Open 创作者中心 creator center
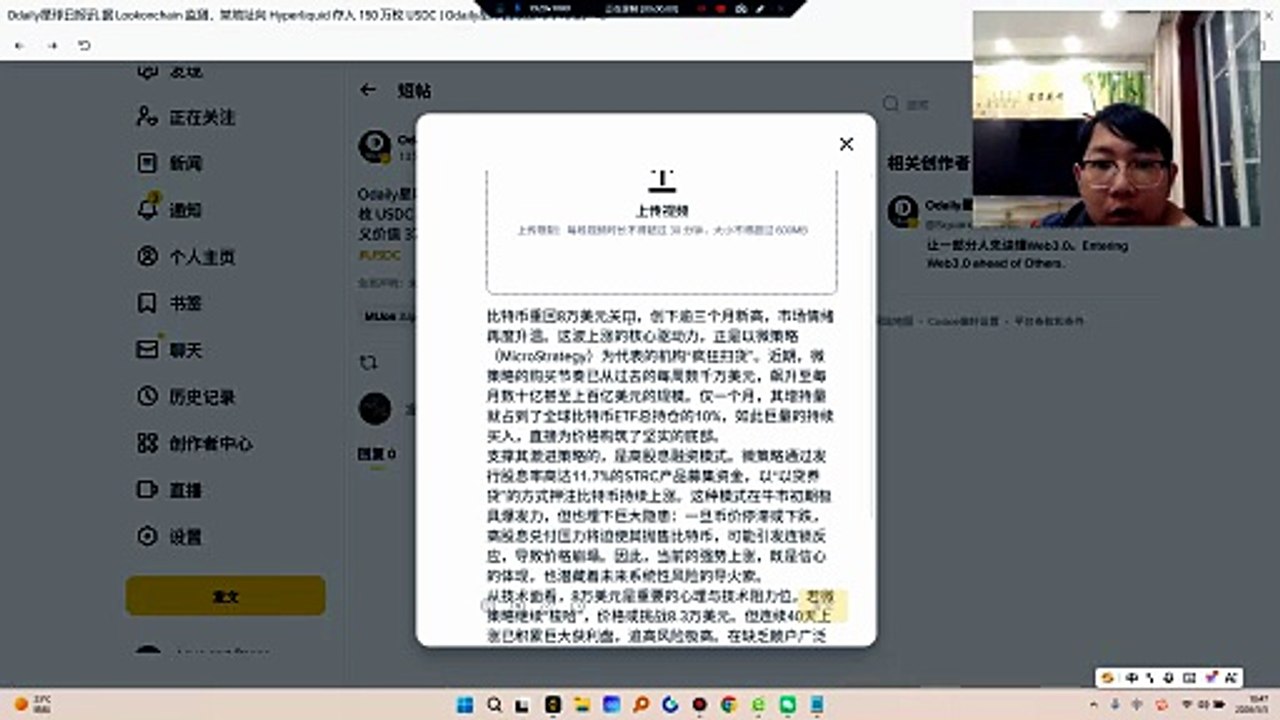This screenshot has height=720, width=1280. click(x=210, y=444)
